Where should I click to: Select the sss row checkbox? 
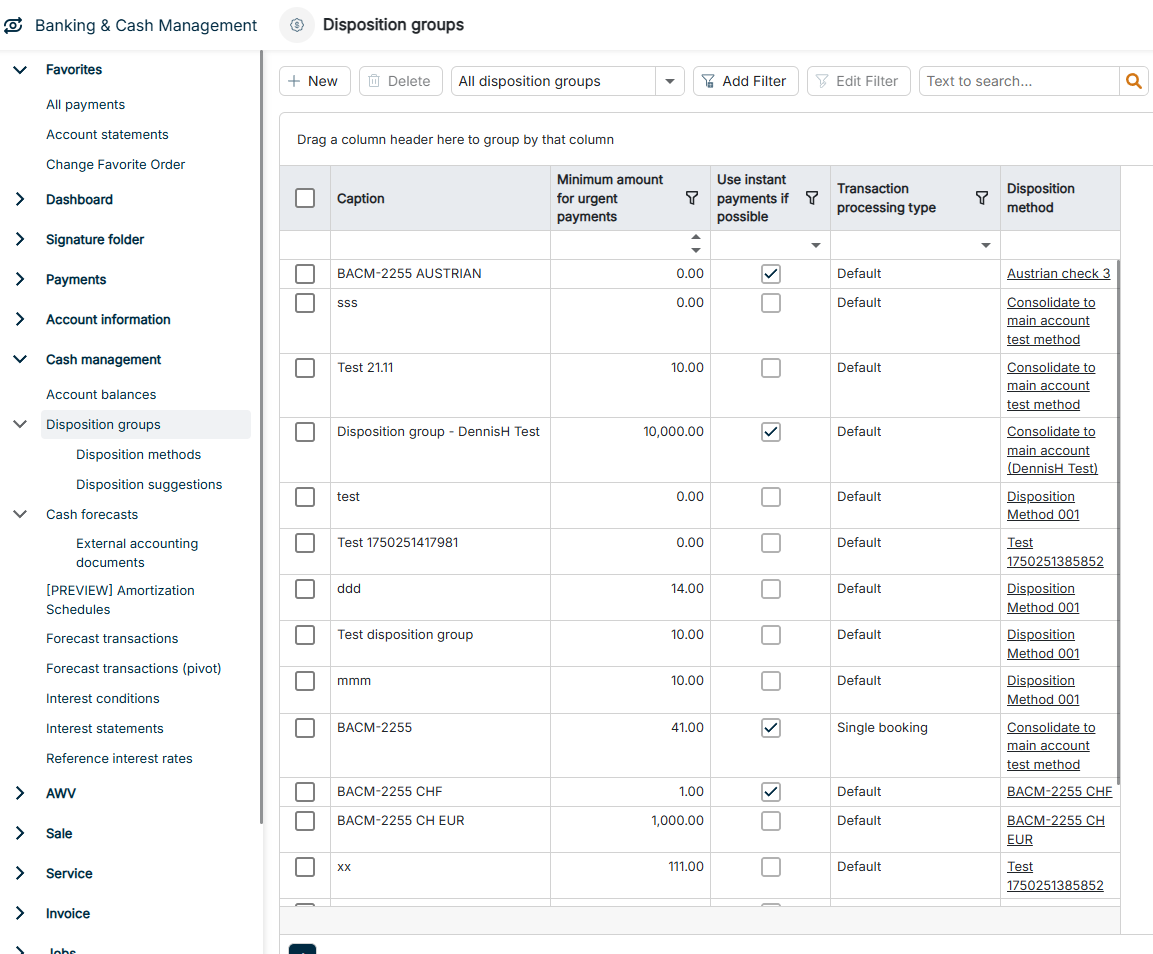[304, 303]
